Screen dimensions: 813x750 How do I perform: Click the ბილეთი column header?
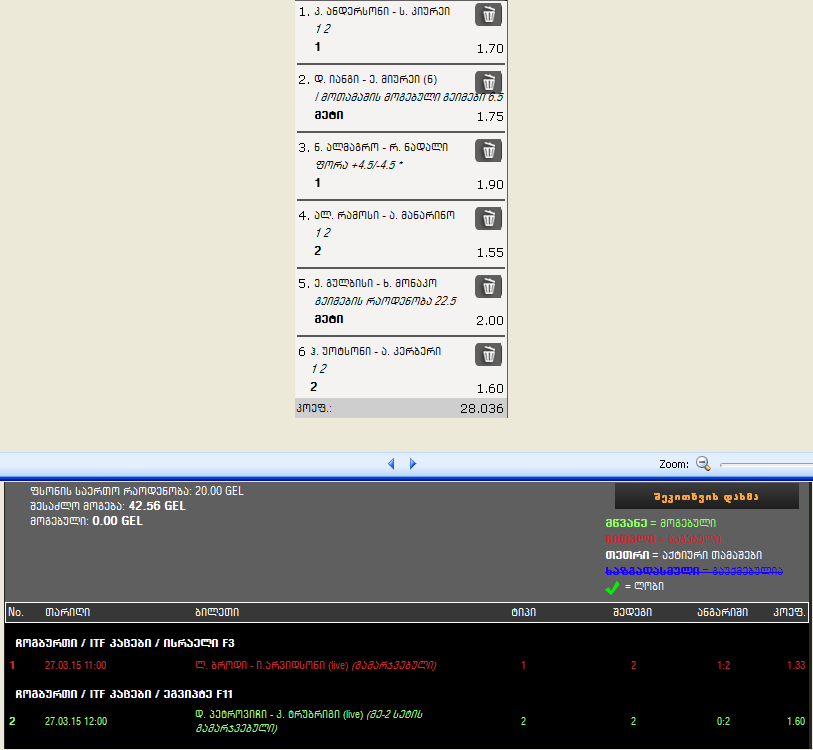pos(217,612)
